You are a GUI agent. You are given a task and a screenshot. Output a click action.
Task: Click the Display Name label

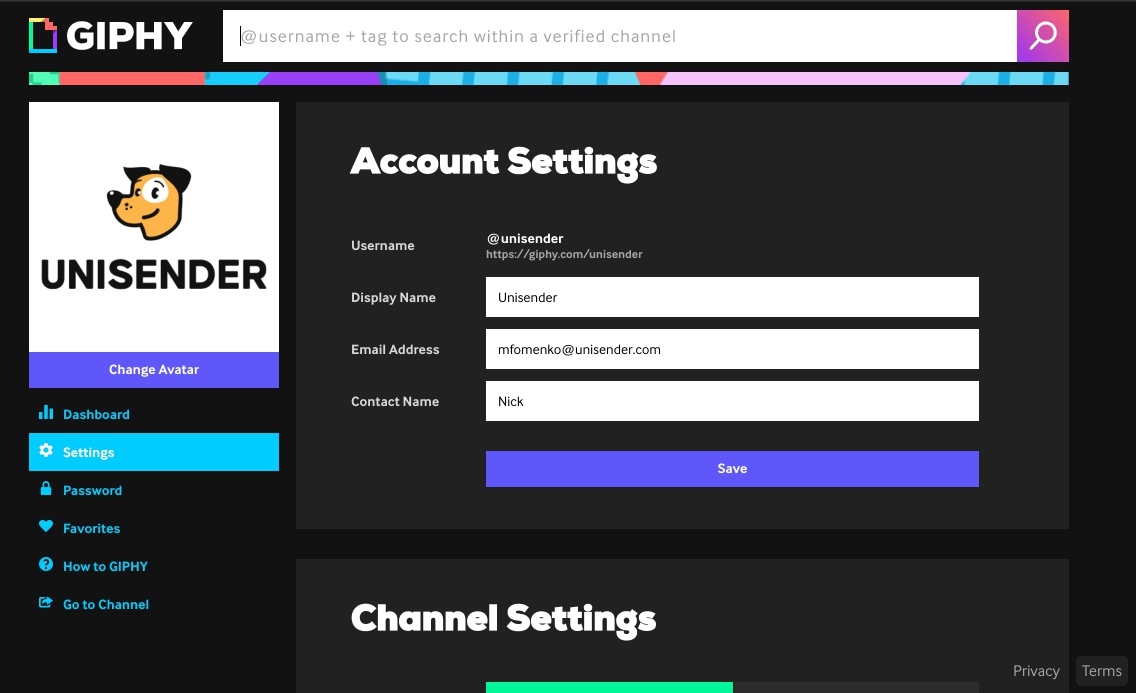click(393, 298)
